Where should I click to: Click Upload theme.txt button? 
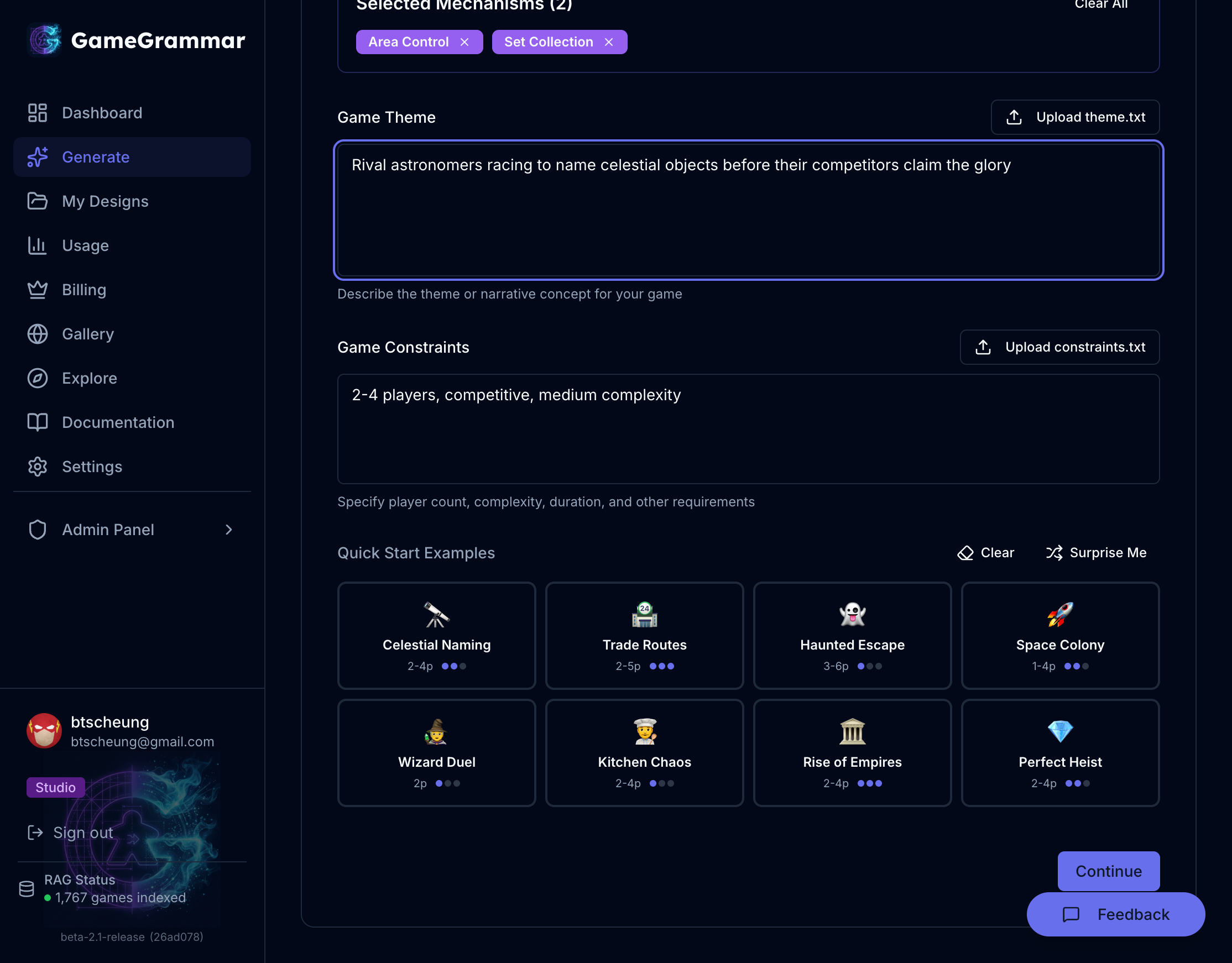(1074, 117)
